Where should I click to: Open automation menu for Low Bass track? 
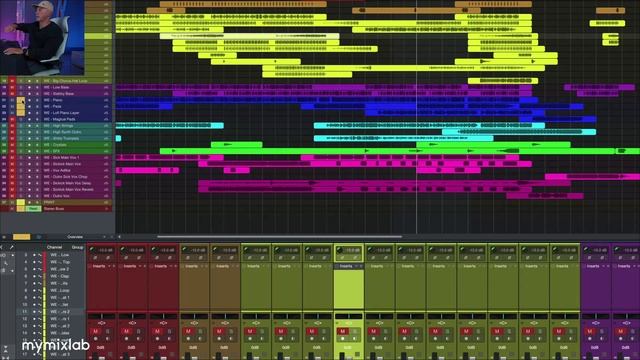pos(106,87)
